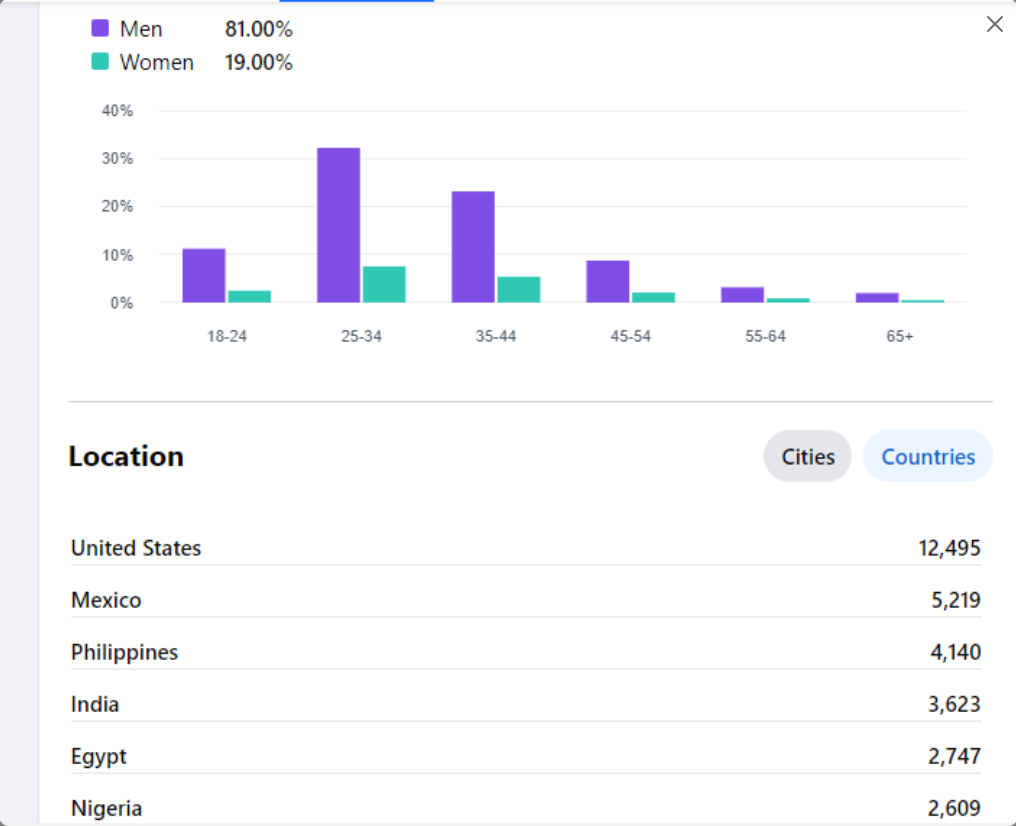Click the Men bar for ages 18-24
The height and width of the screenshot is (826, 1016).
pyautogui.click(x=204, y=276)
